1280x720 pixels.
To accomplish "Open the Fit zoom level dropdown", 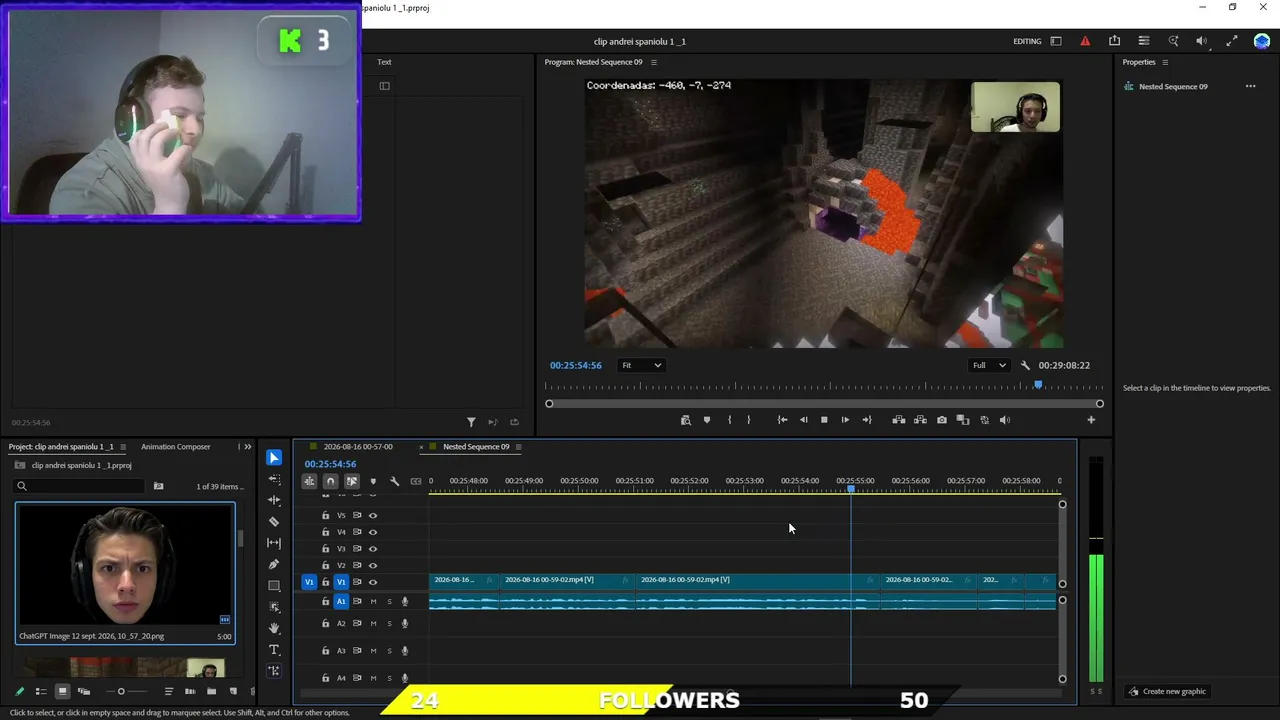I will point(641,365).
